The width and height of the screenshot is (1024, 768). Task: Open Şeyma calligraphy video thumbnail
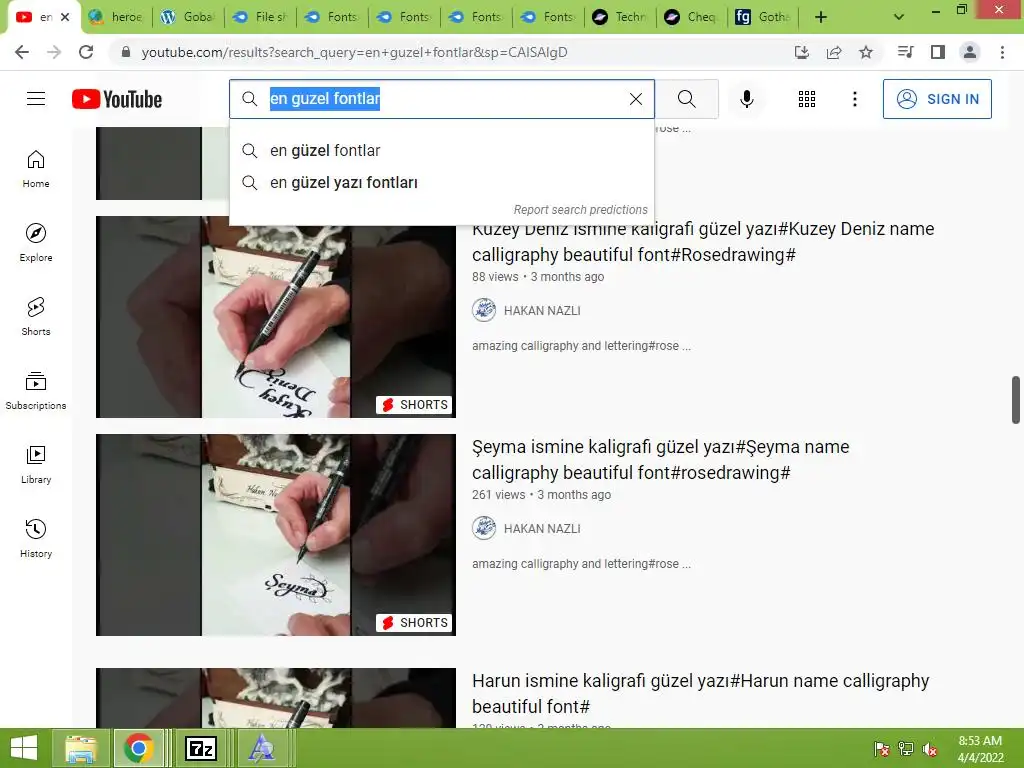click(x=276, y=535)
